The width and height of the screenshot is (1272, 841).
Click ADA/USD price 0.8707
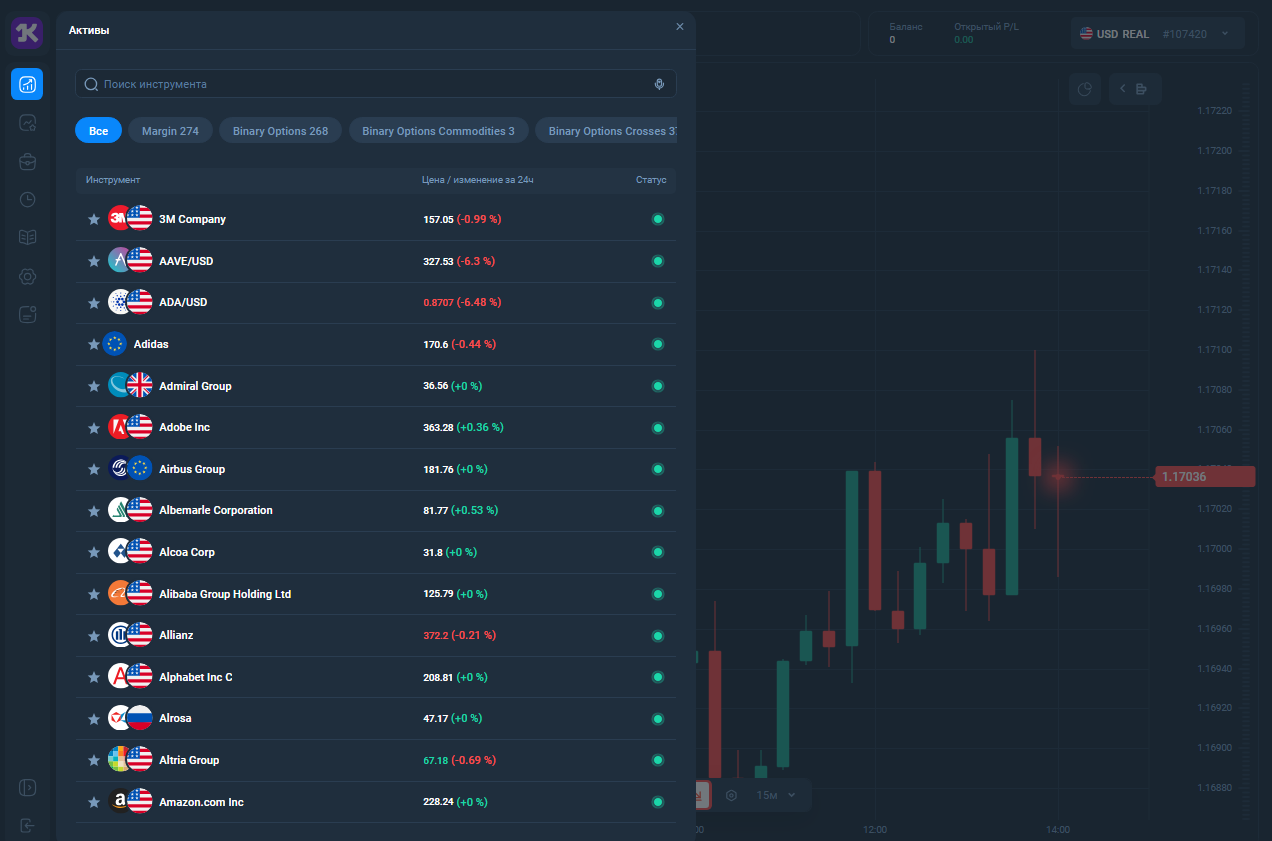(x=438, y=302)
